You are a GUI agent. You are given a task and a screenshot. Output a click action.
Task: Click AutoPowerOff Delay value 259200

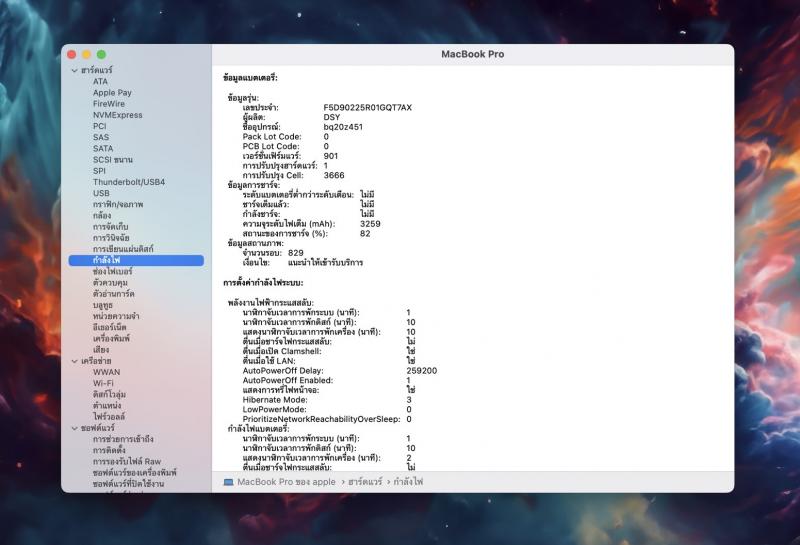(421, 371)
